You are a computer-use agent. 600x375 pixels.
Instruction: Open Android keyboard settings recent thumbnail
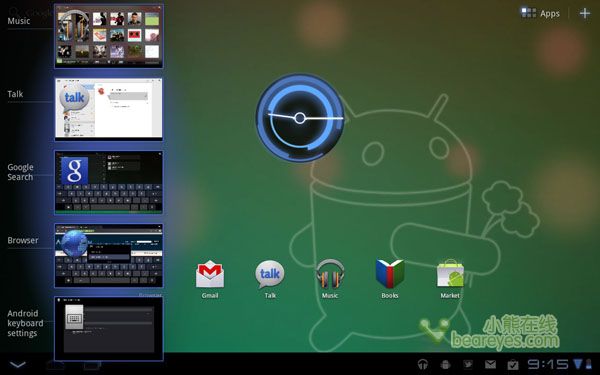(x=109, y=328)
